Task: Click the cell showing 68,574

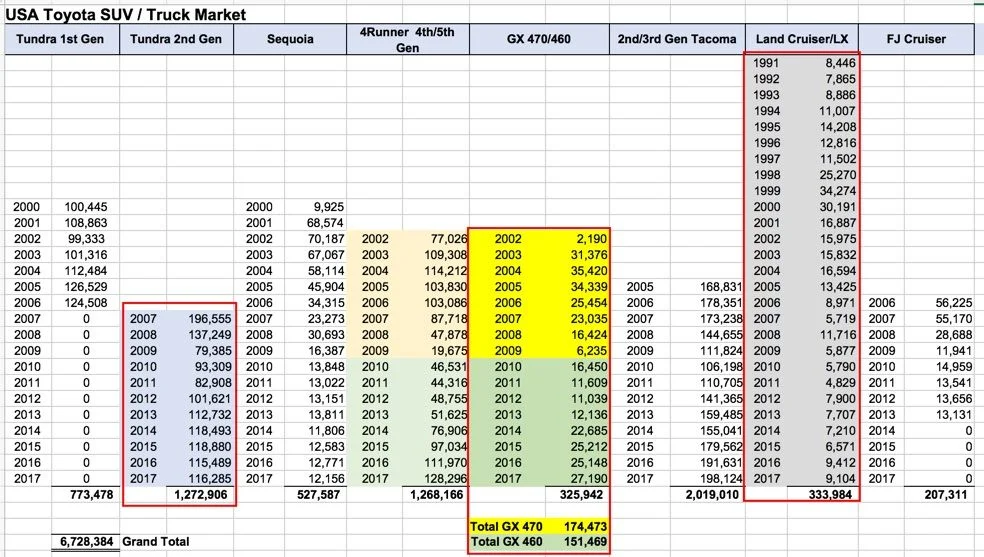Action: 326,223
